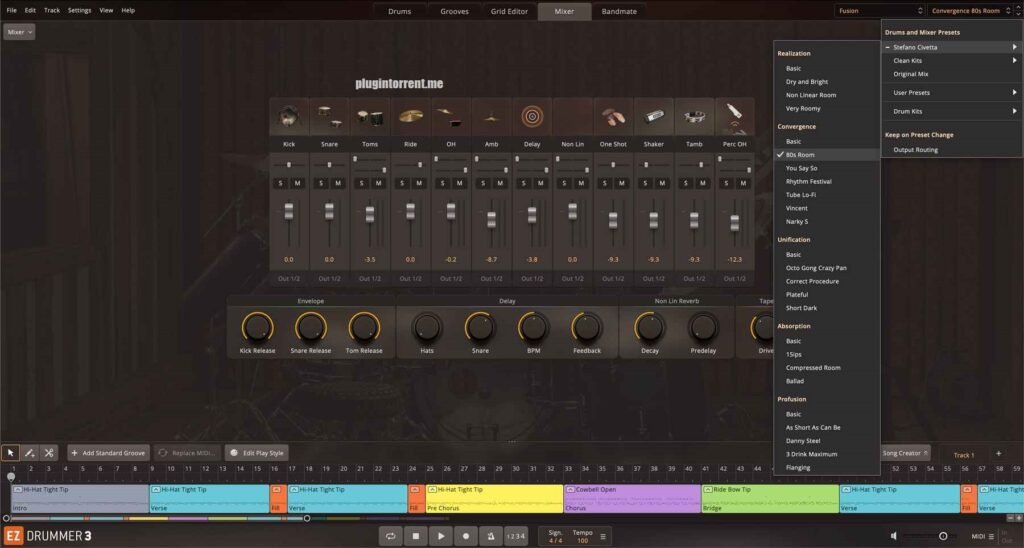Stop playback with the stop button
This screenshot has height=548, width=1024.
(415, 536)
